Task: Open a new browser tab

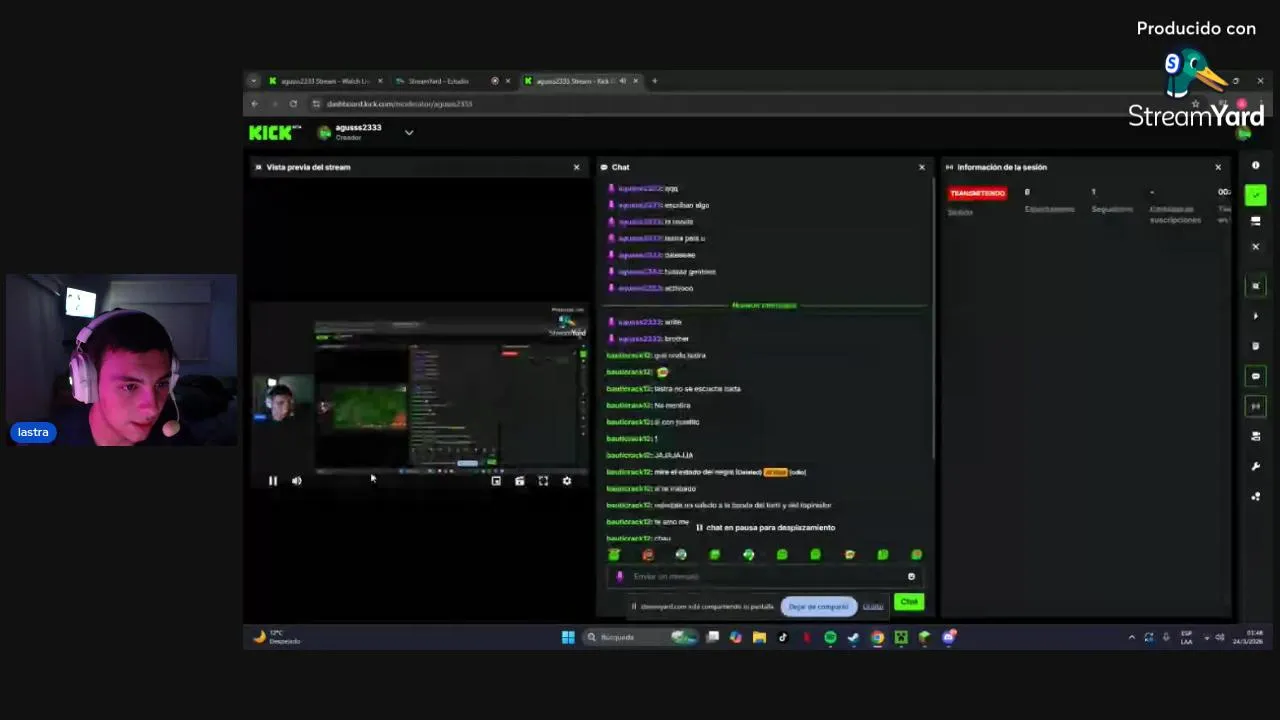Action: [655, 81]
